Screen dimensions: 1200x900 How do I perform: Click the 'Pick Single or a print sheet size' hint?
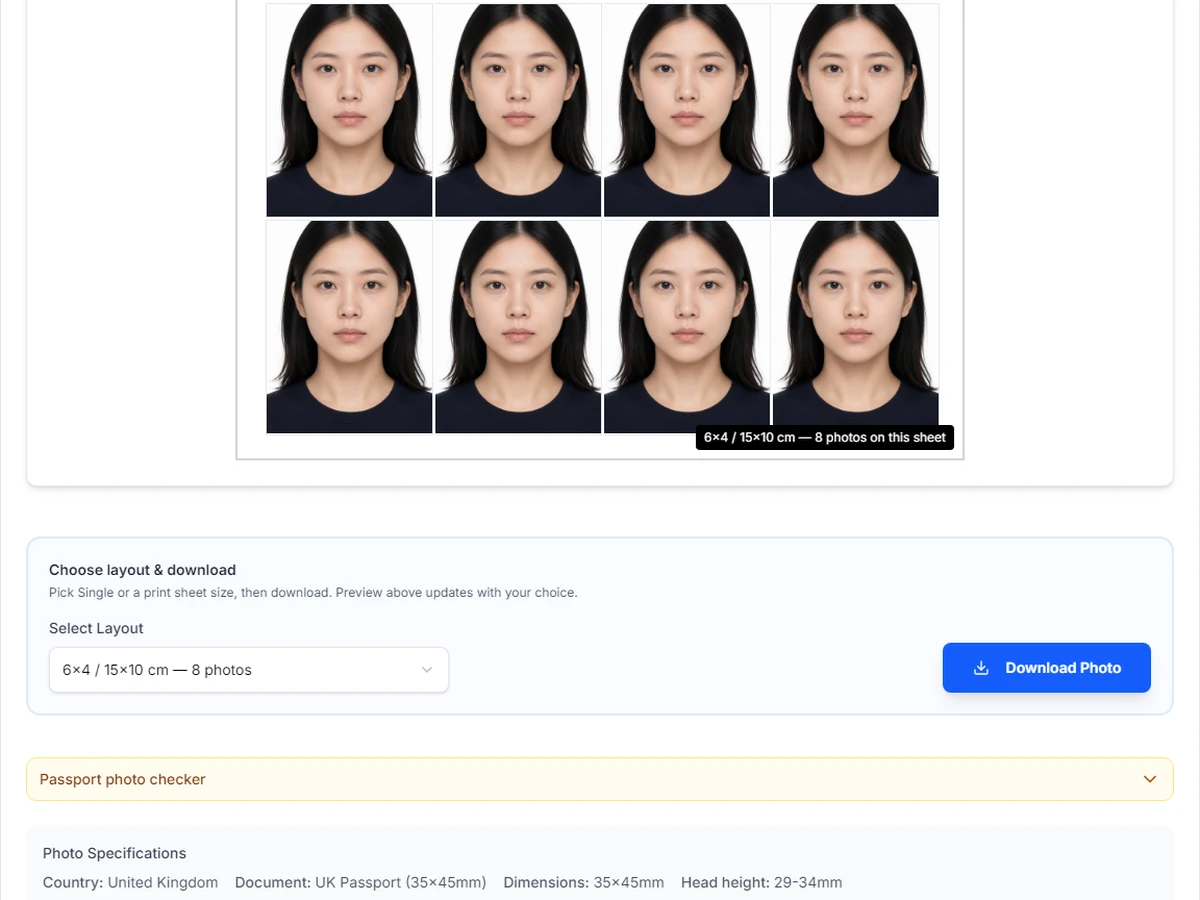313,592
